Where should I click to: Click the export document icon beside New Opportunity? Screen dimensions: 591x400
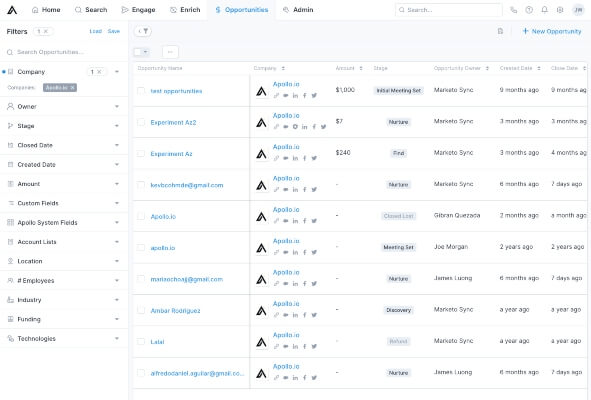(x=500, y=31)
